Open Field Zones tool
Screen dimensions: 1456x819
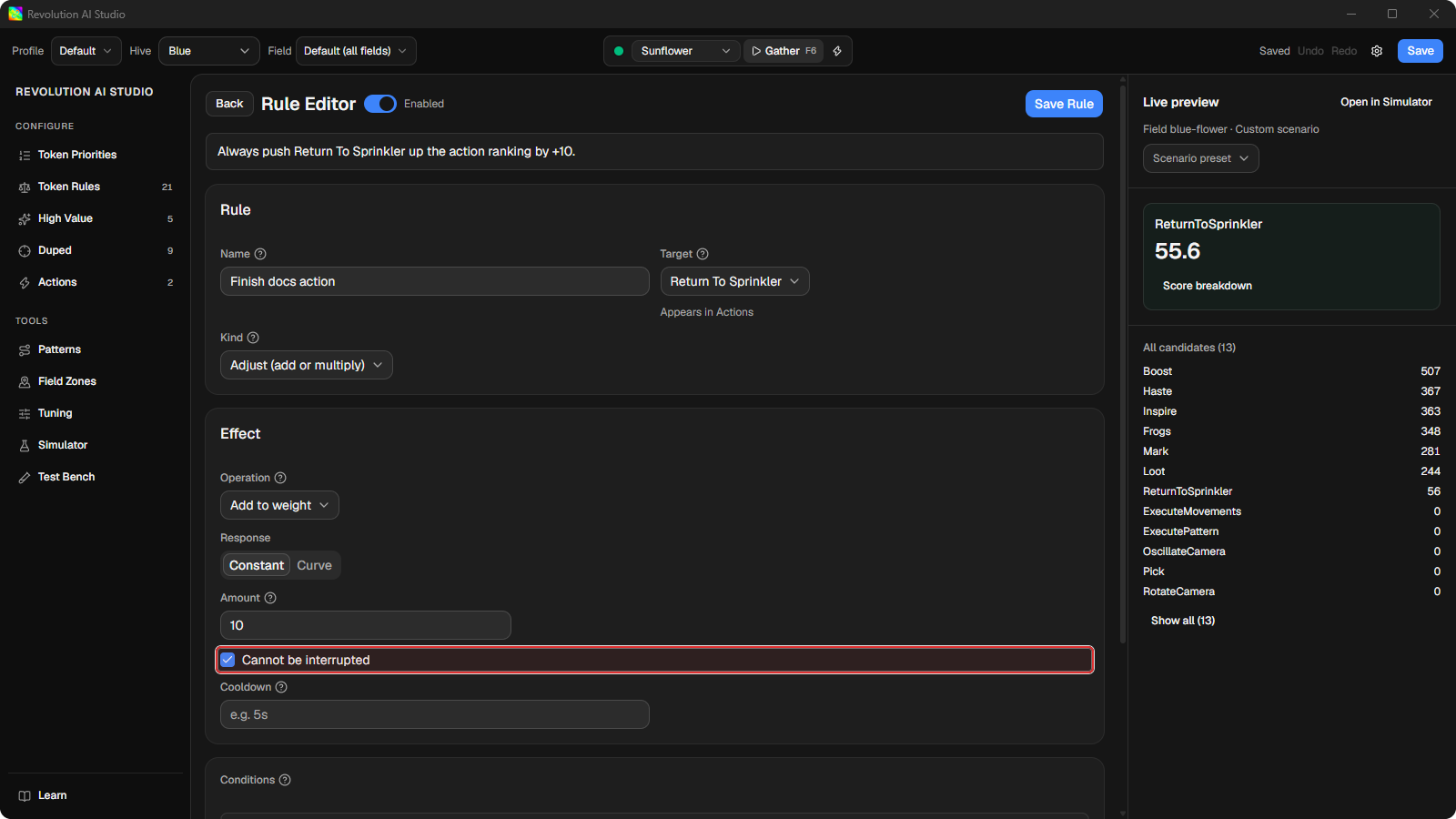[x=96, y=381]
